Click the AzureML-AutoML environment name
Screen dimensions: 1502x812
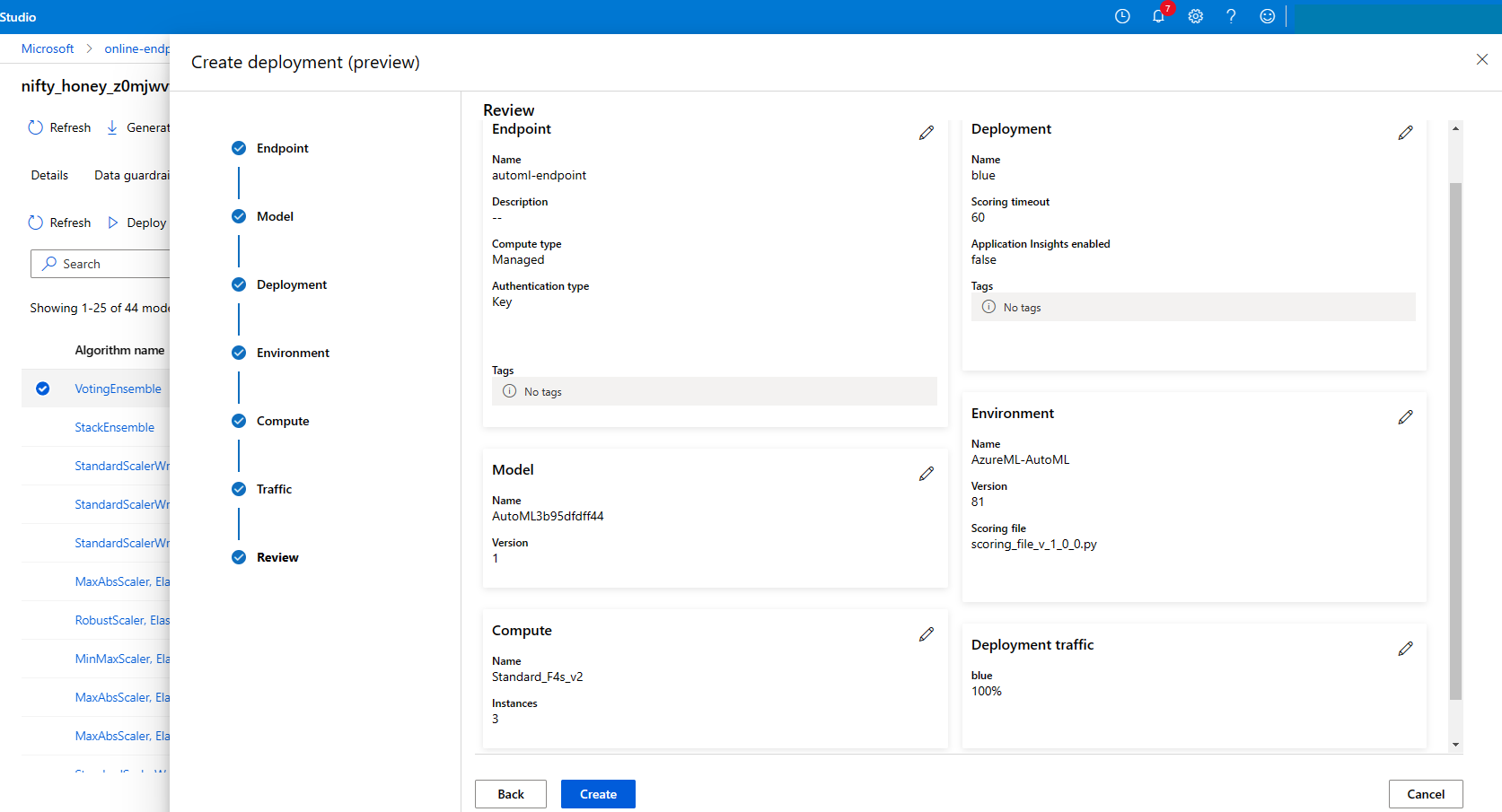[1020, 459]
